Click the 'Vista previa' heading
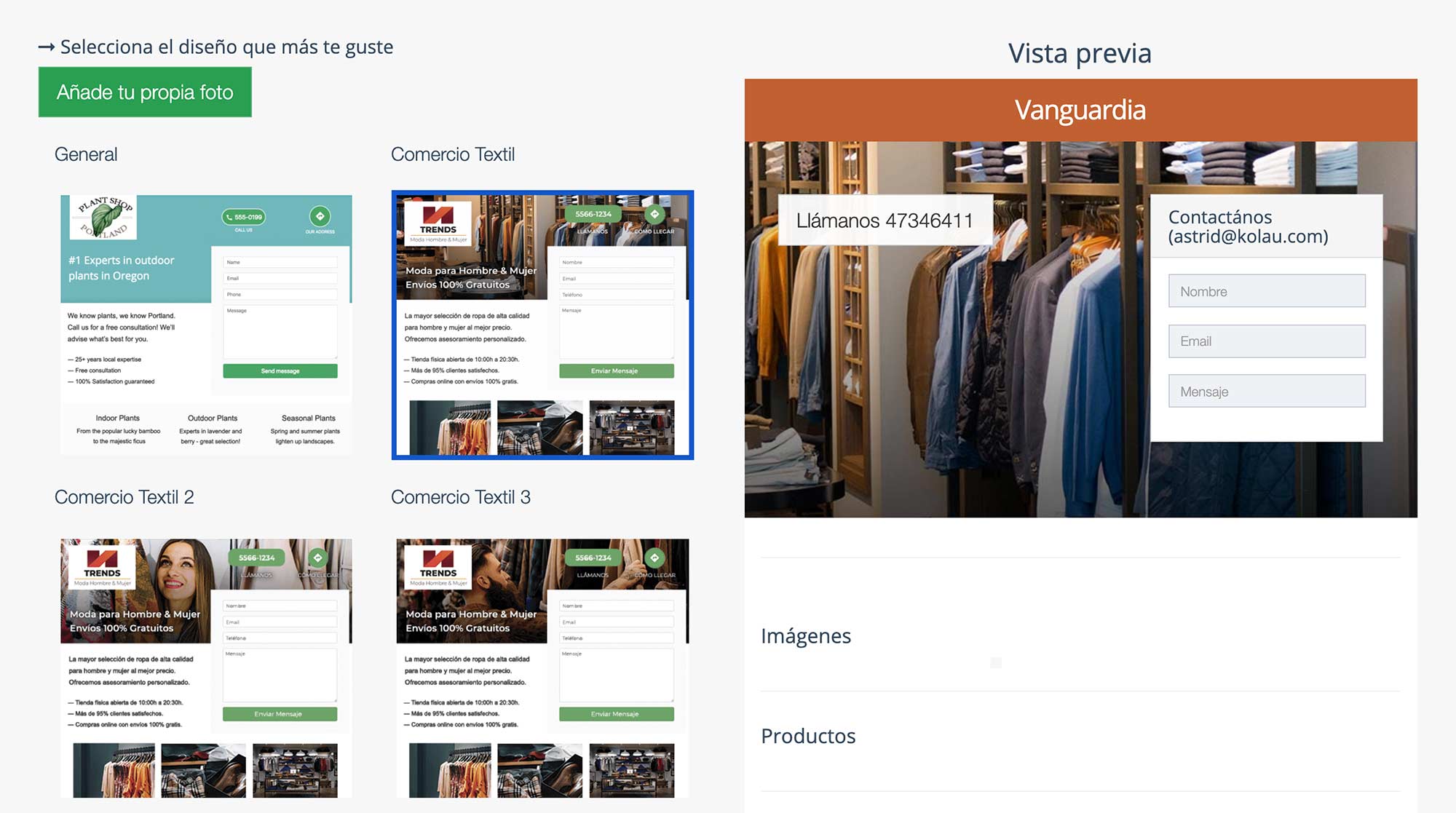The image size is (1456, 813). point(1080,53)
